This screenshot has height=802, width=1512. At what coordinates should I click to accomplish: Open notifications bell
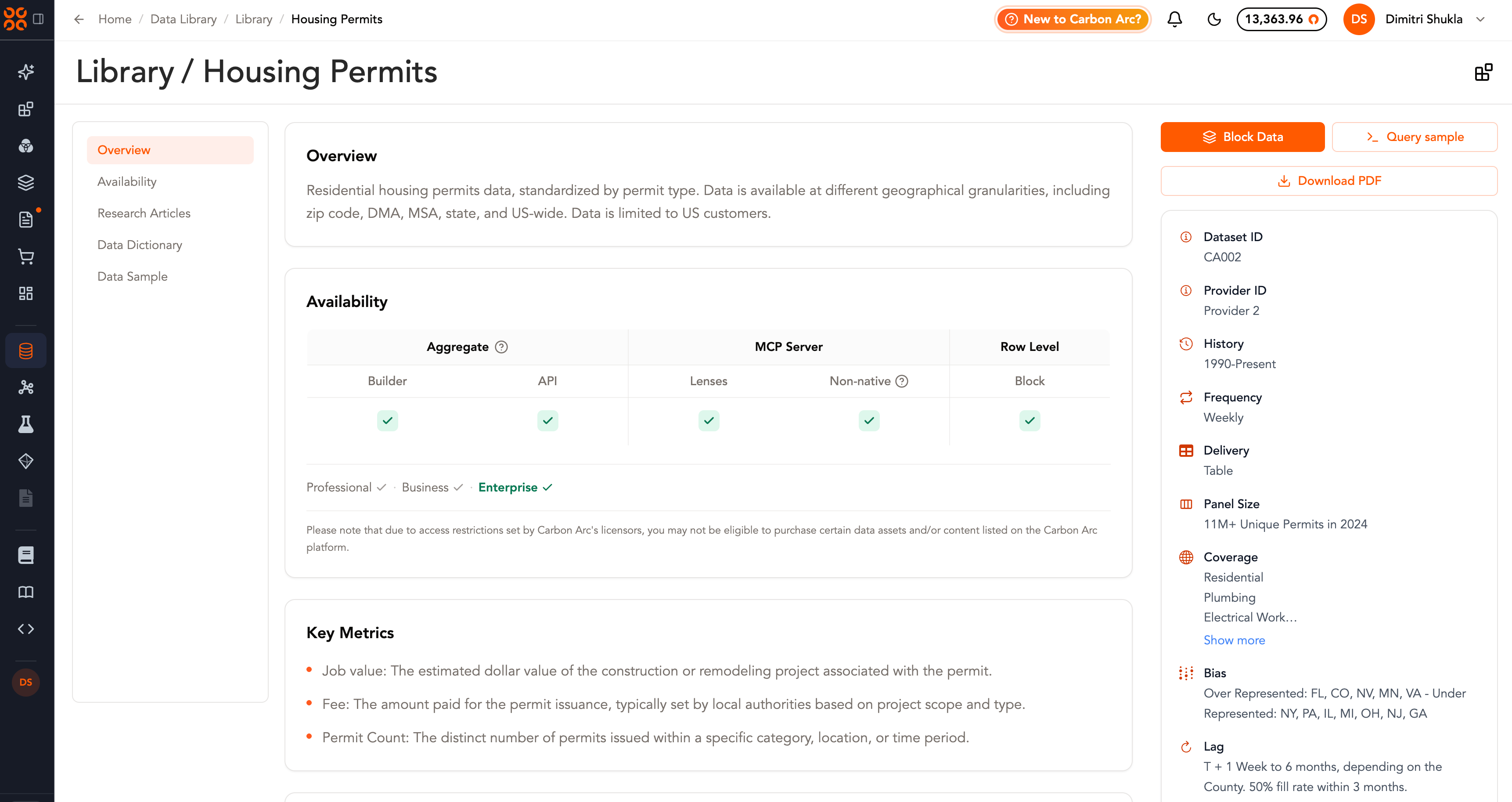(x=1174, y=19)
